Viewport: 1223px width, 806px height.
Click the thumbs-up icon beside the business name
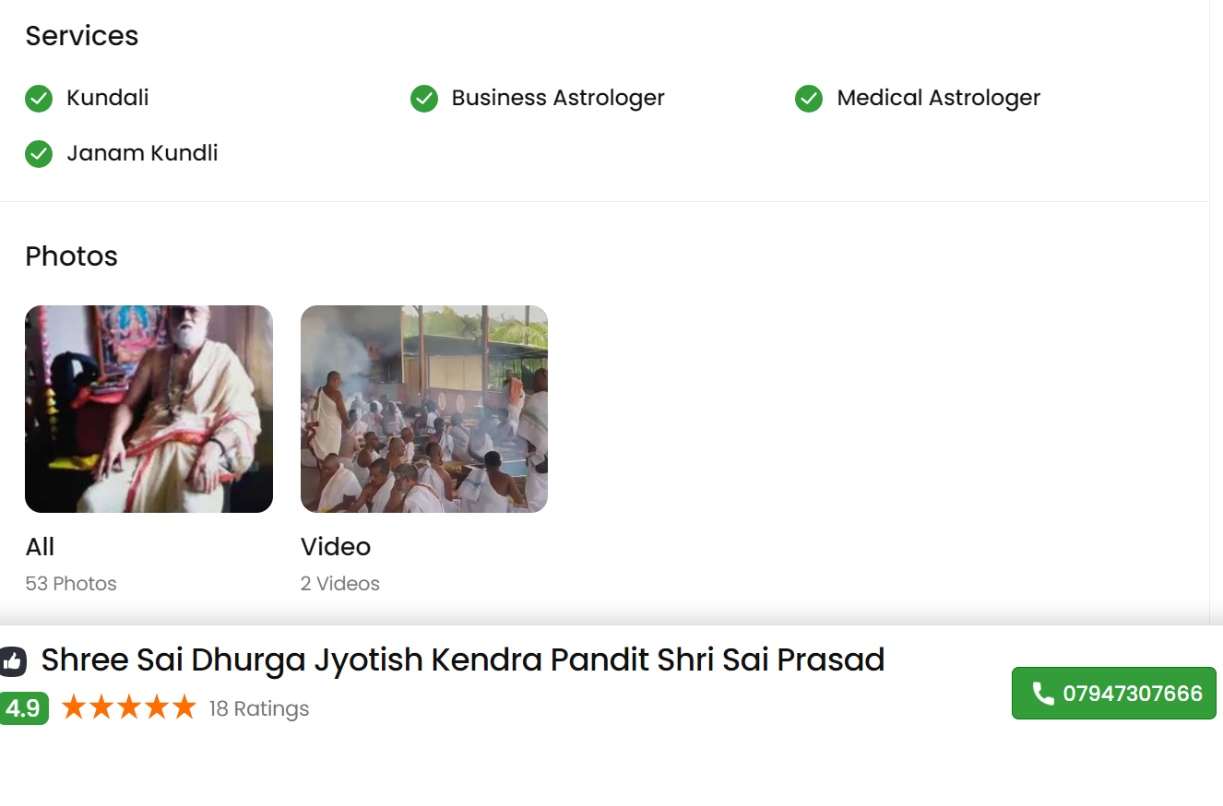[x=13, y=661]
